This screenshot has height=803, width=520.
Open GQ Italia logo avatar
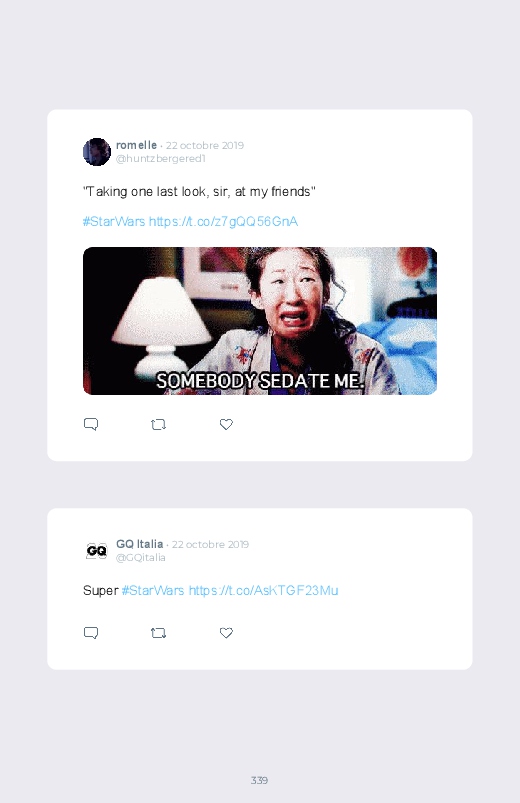pos(97,551)
